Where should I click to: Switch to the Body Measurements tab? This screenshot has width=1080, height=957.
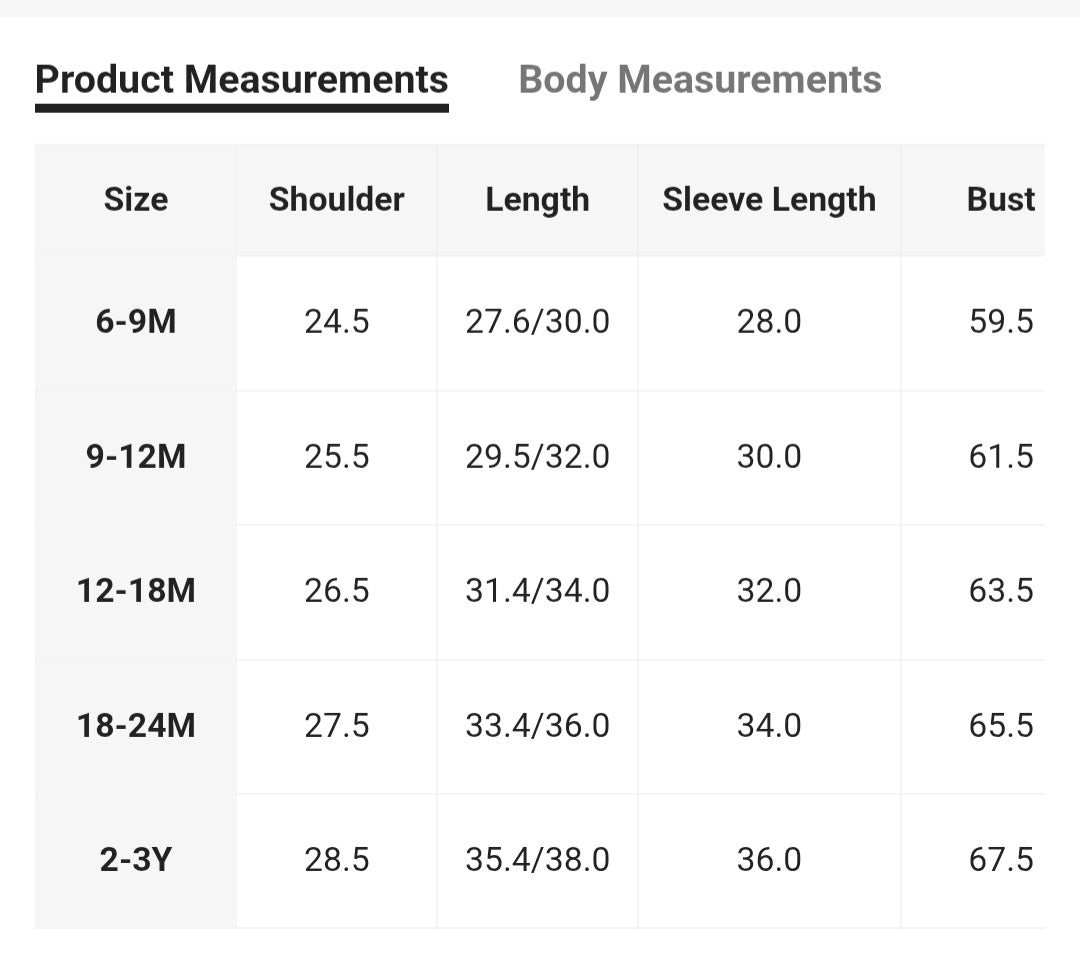pos(700,80)
